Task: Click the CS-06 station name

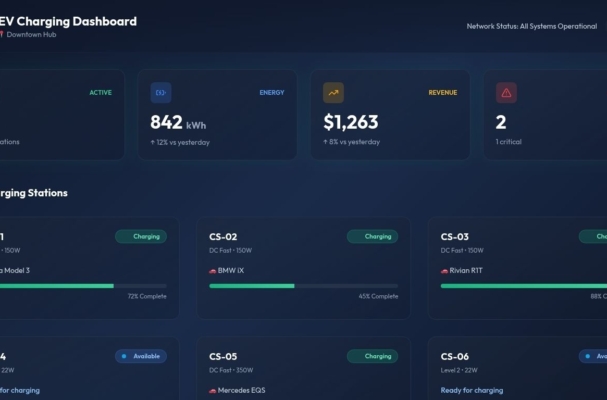Action: coord(454,356)
